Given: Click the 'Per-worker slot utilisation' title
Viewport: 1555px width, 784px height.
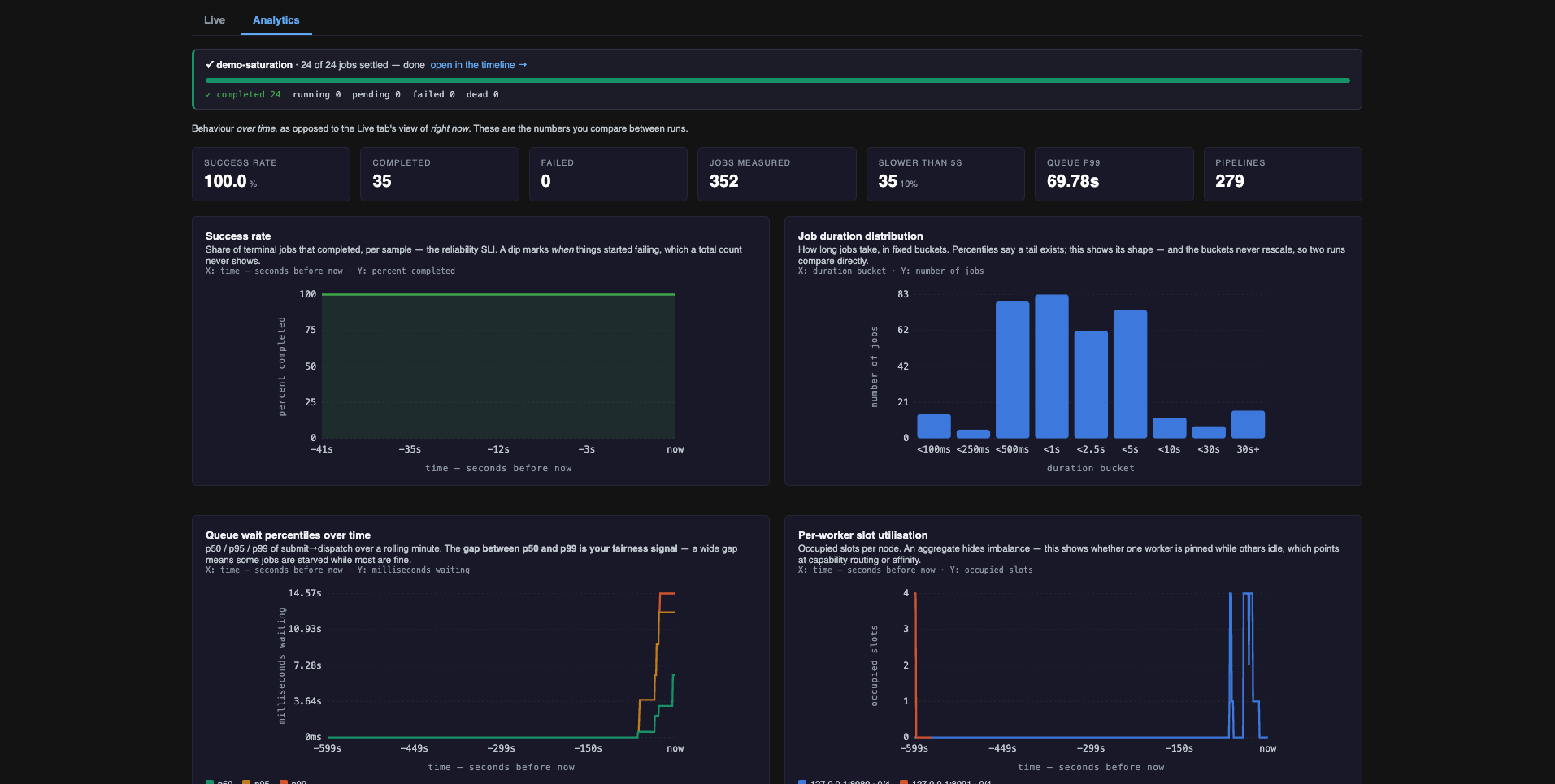Looking at the screenshot, I should (x=863, y=535).
